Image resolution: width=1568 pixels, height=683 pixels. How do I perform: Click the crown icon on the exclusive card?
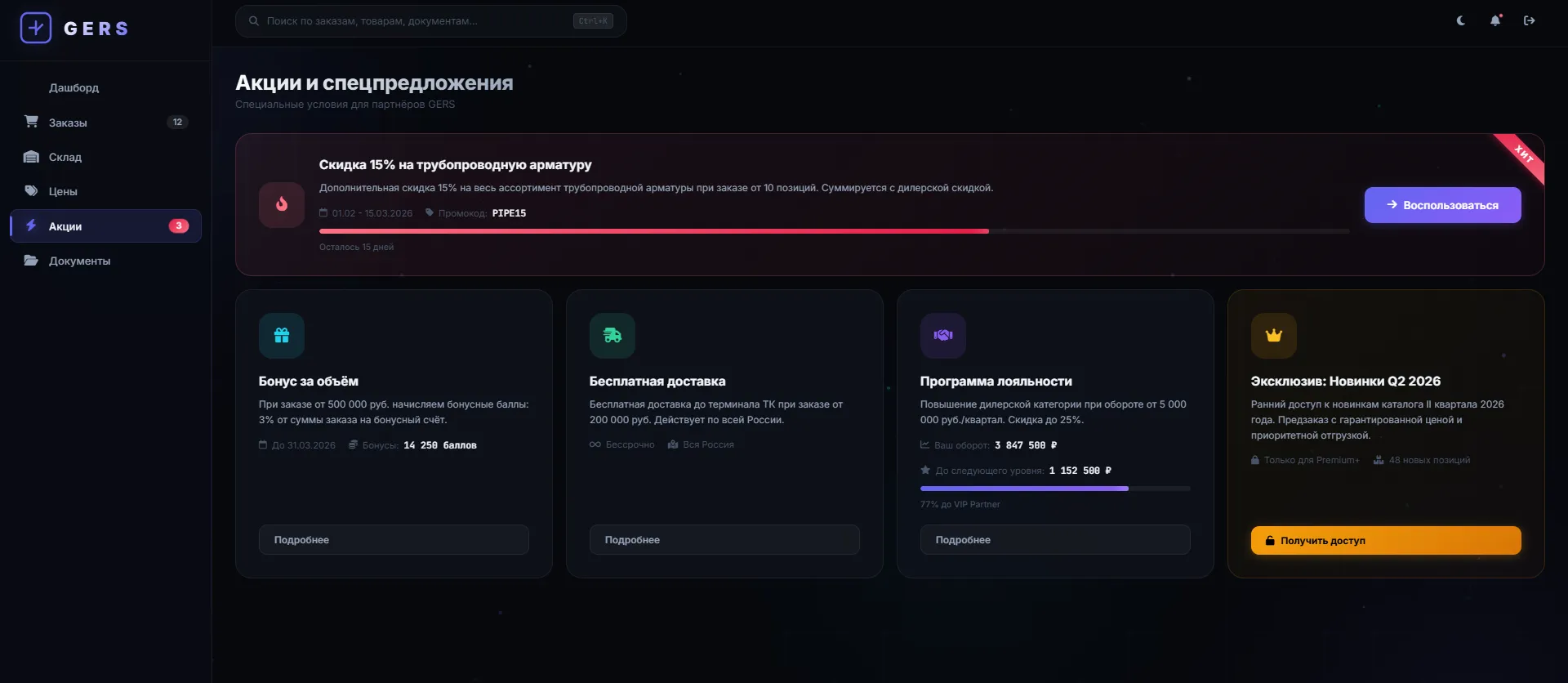(1274, 335)
